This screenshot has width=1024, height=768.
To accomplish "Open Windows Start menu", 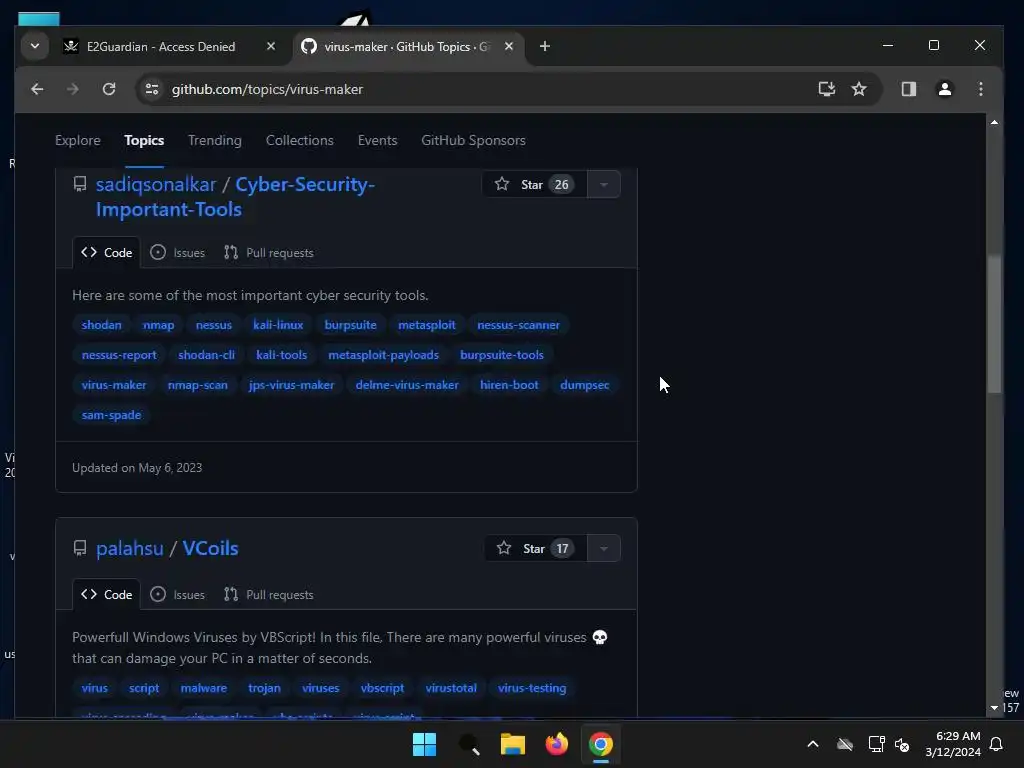I will 424,744.
